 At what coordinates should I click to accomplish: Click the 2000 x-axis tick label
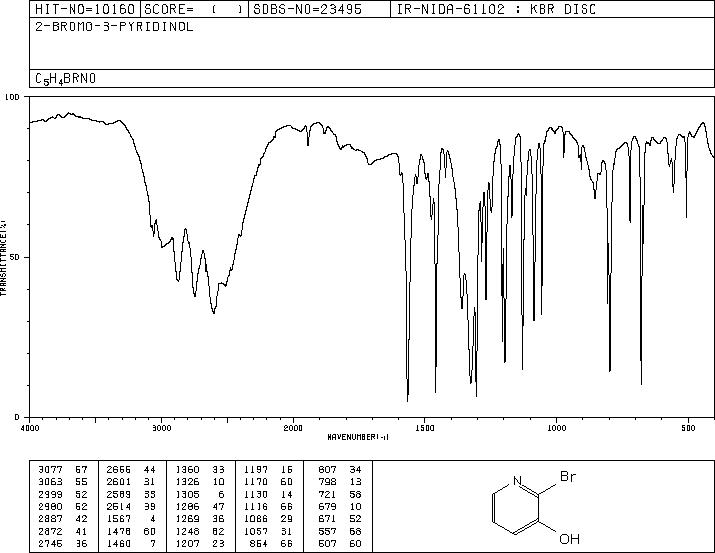click(293, 428)
